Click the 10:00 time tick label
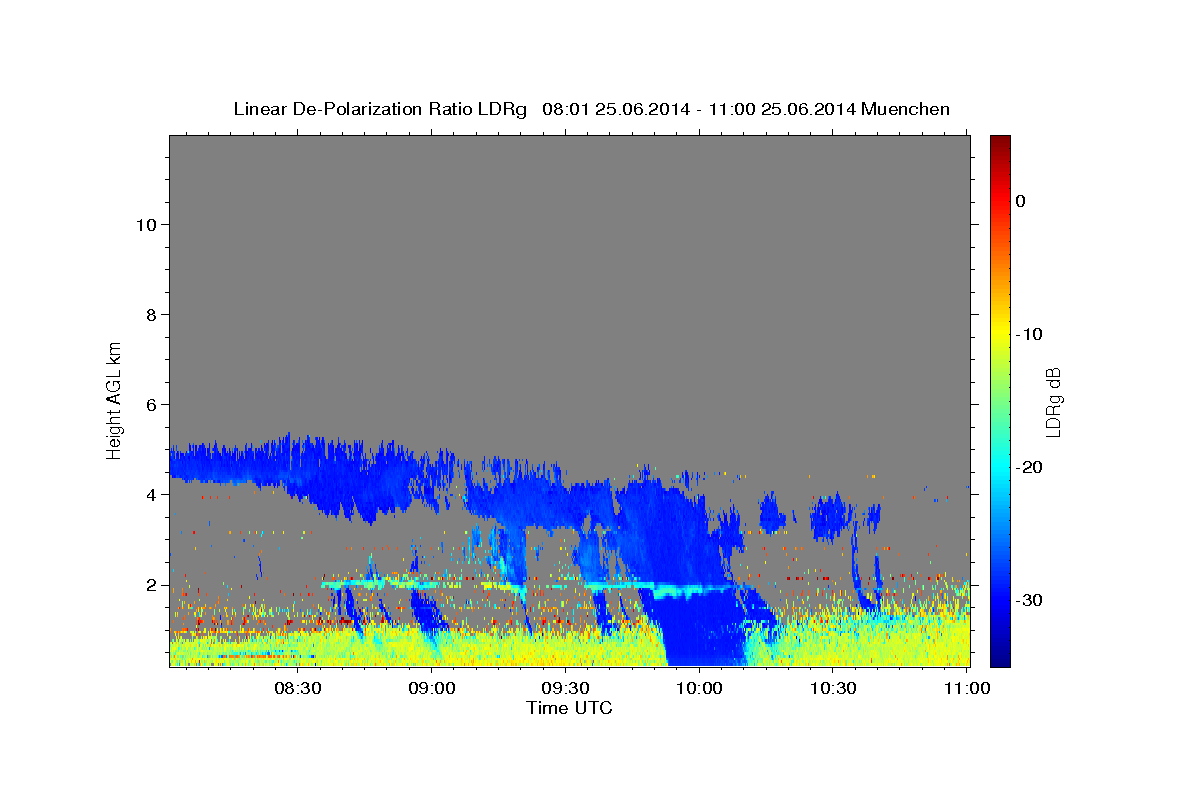This screenshot has width=1200, height=800. click(699, 688)
